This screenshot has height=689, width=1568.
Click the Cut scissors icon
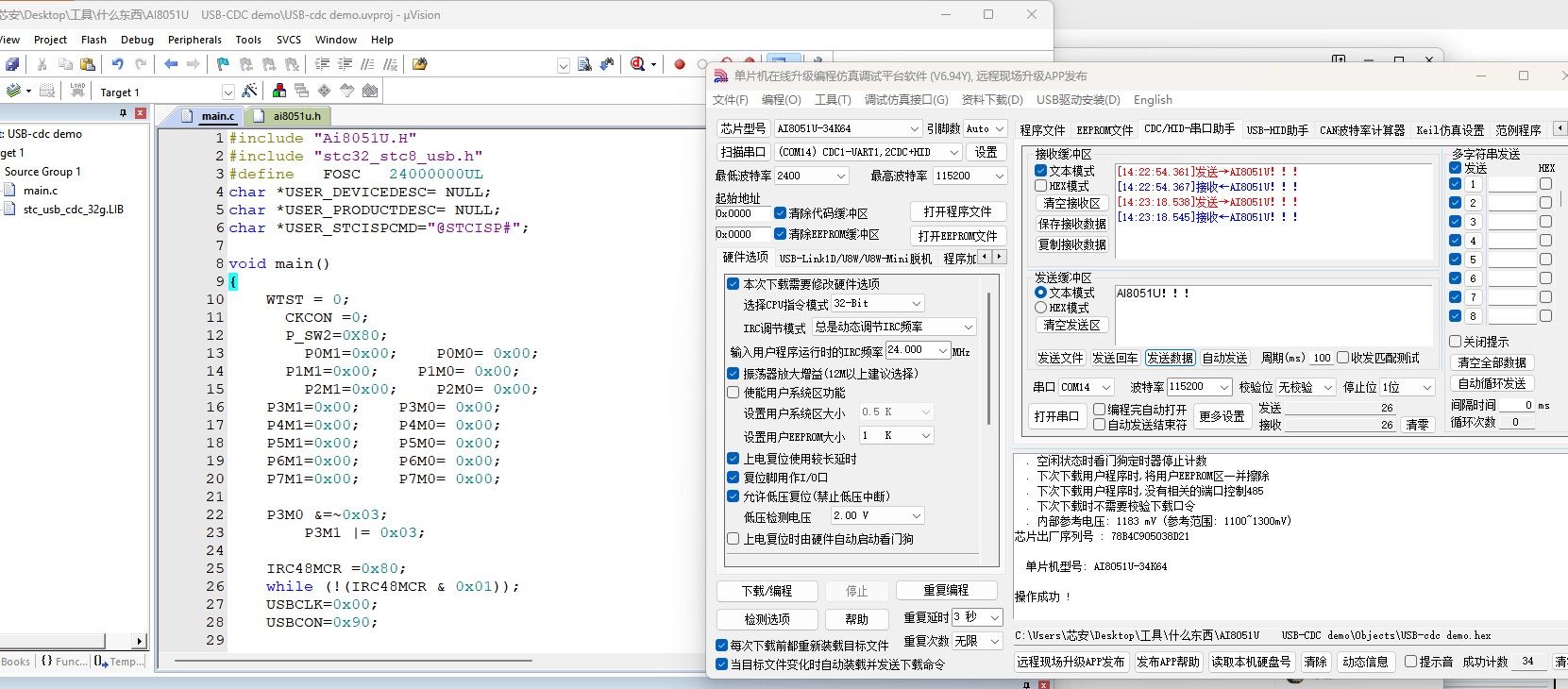pyautogui.click(x=42, y=64)
